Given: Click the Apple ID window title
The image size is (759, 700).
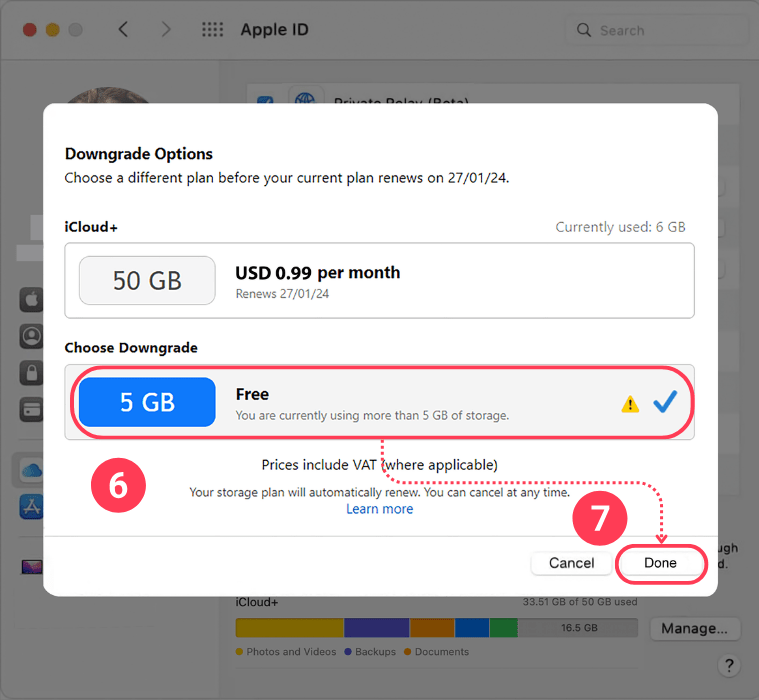Looking at the screenshot, I should pos(274,30).
